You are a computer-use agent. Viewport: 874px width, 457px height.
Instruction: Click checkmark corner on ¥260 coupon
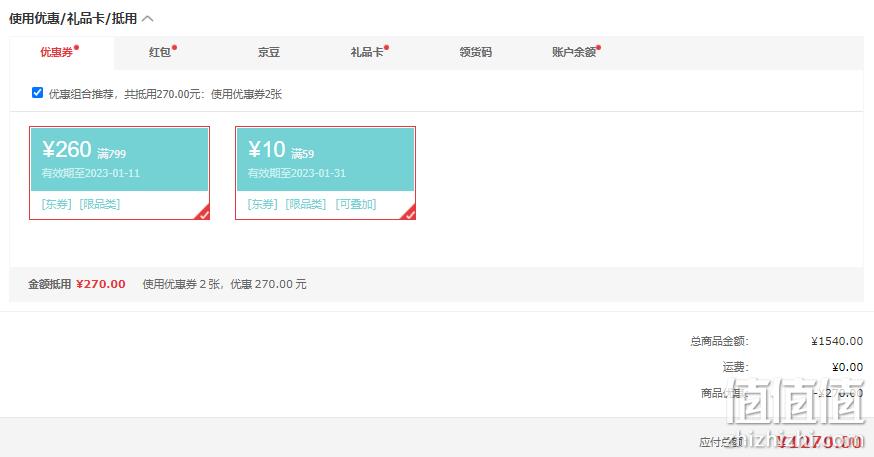coord(203,213)
